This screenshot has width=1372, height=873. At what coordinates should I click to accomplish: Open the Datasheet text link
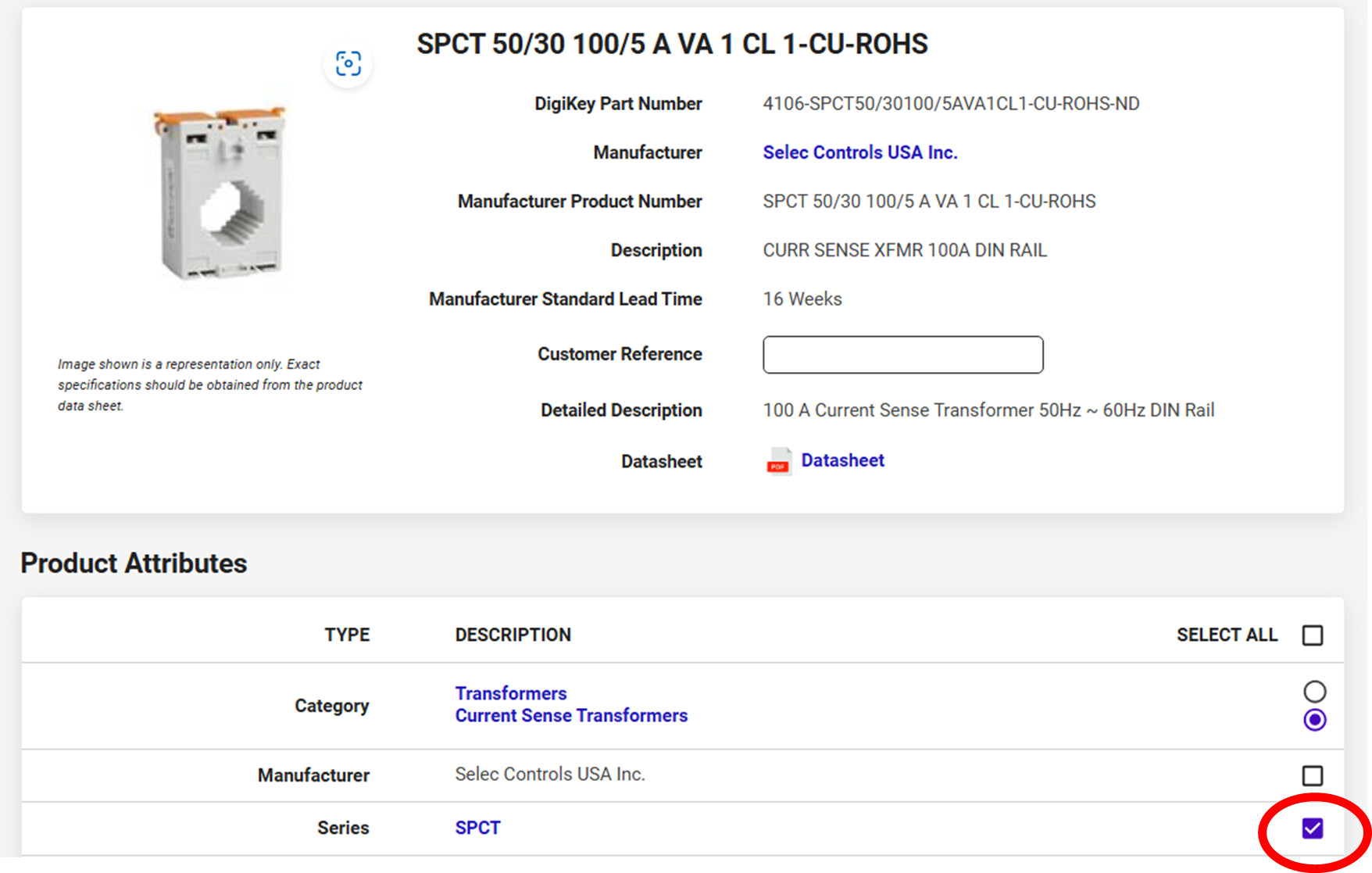point(842,460)
